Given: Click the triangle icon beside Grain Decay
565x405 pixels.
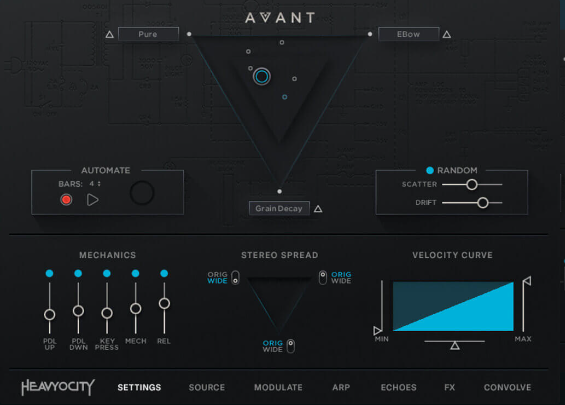Looking at the screenshot, I should [318, 209].
